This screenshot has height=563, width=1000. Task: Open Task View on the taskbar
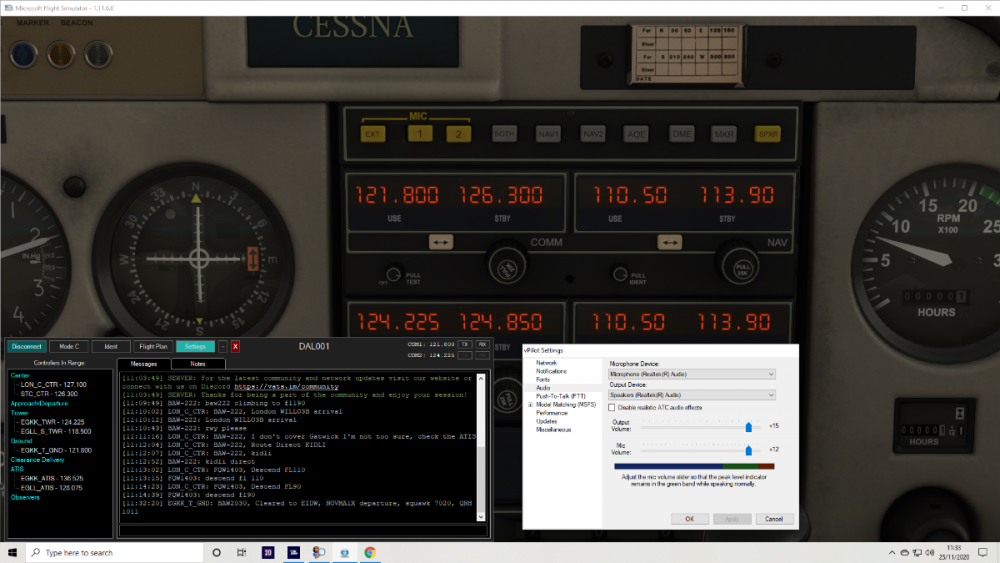pyautogui.click(x=241, y=552)
